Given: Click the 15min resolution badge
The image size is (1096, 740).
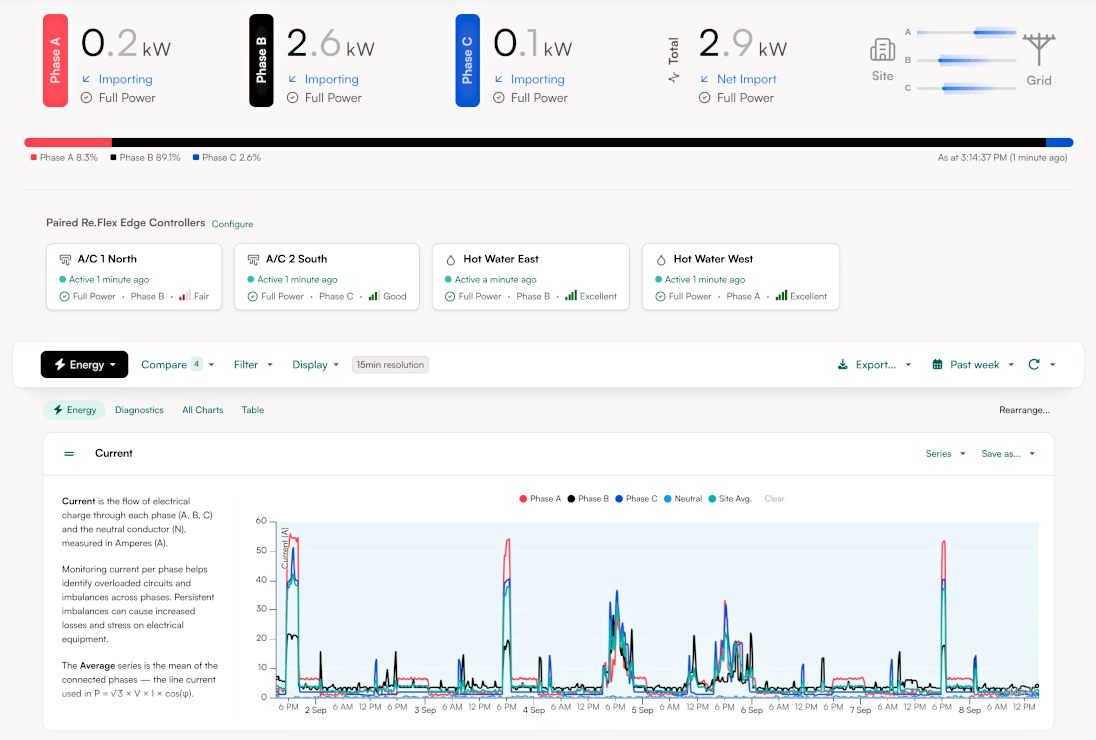Looking at the screenshot, I should tap(390, 364).
